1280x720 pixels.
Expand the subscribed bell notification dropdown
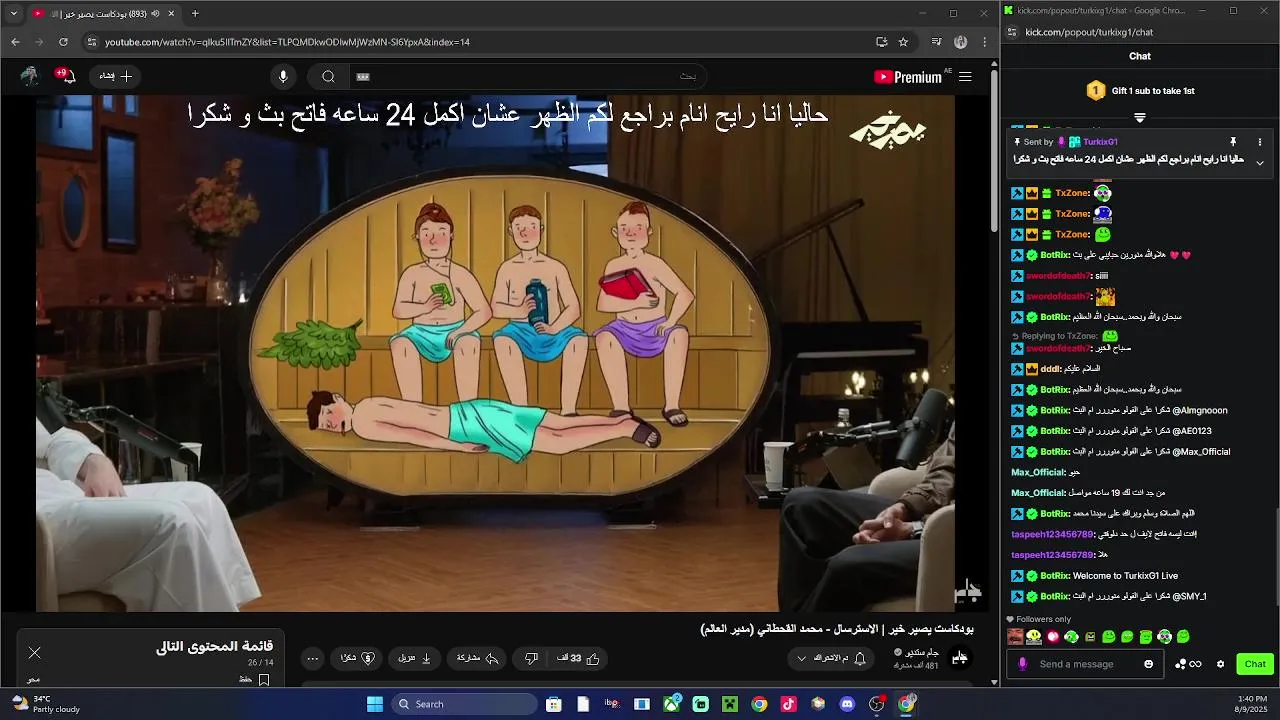tap(832, 658)
